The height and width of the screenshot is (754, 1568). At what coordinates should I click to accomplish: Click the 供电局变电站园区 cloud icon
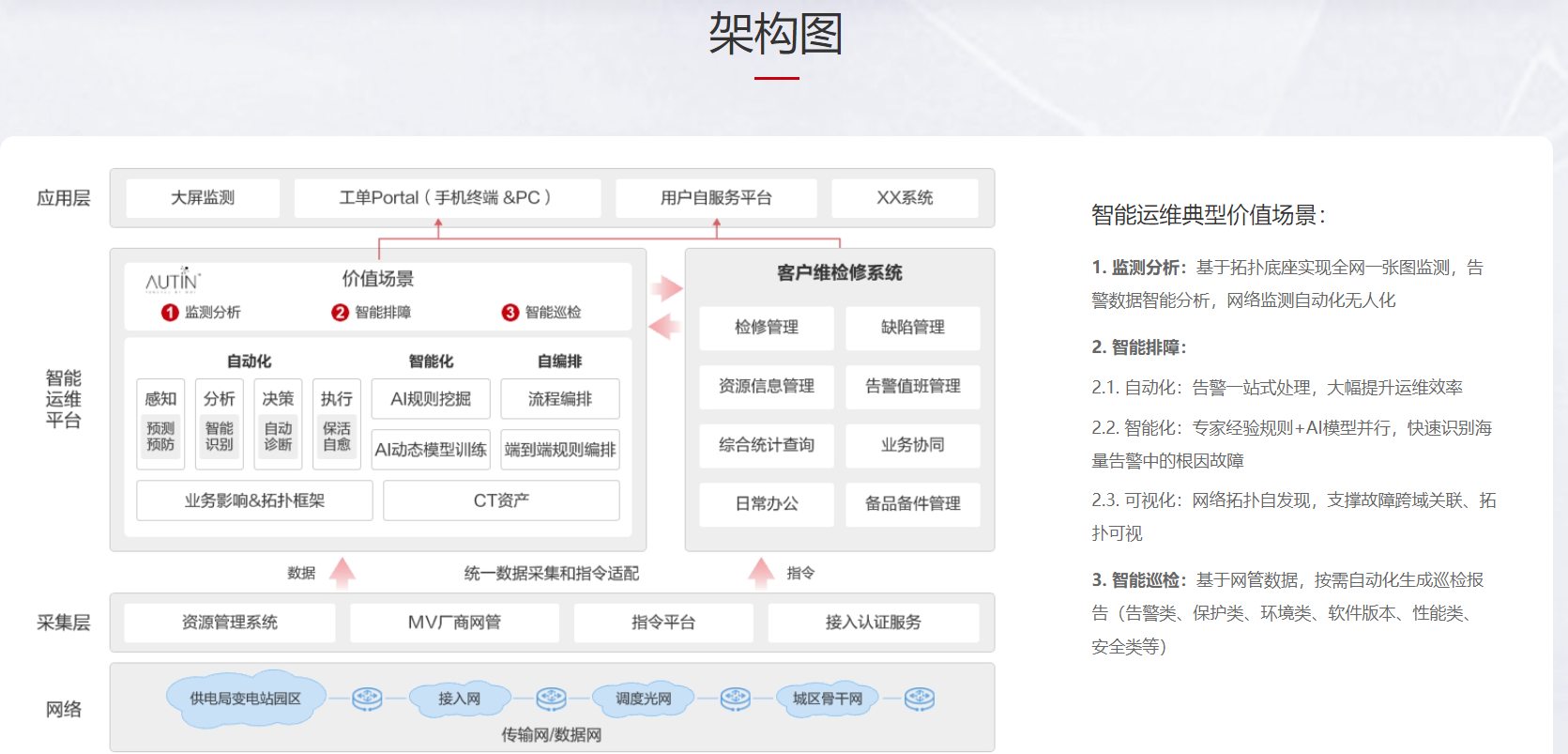[245, 699]
